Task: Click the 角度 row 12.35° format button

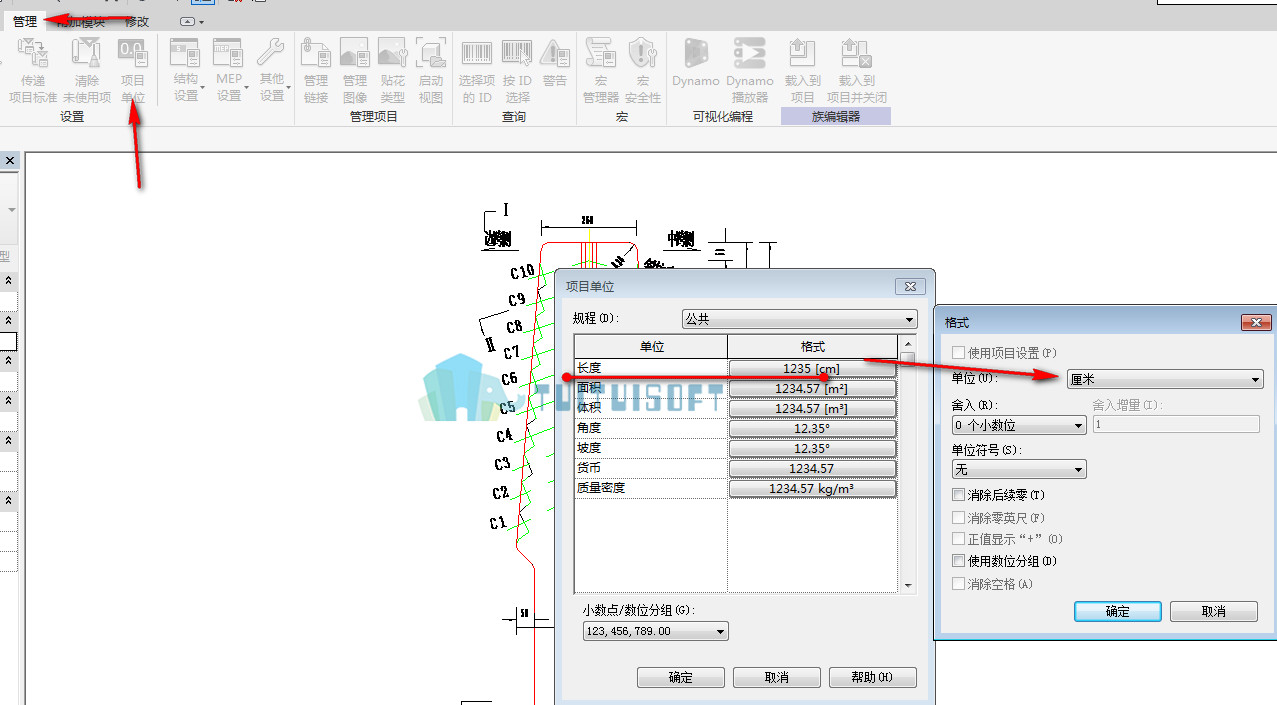Action: coord(812,428)
